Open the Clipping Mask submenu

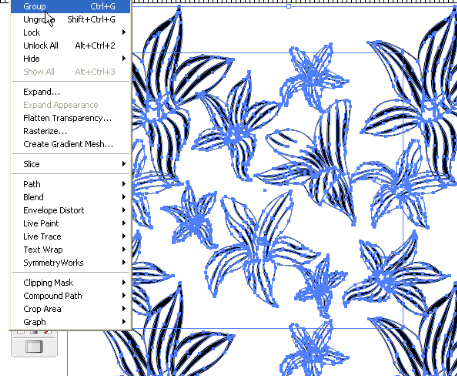pyautogui.click(x=70, y=283)
